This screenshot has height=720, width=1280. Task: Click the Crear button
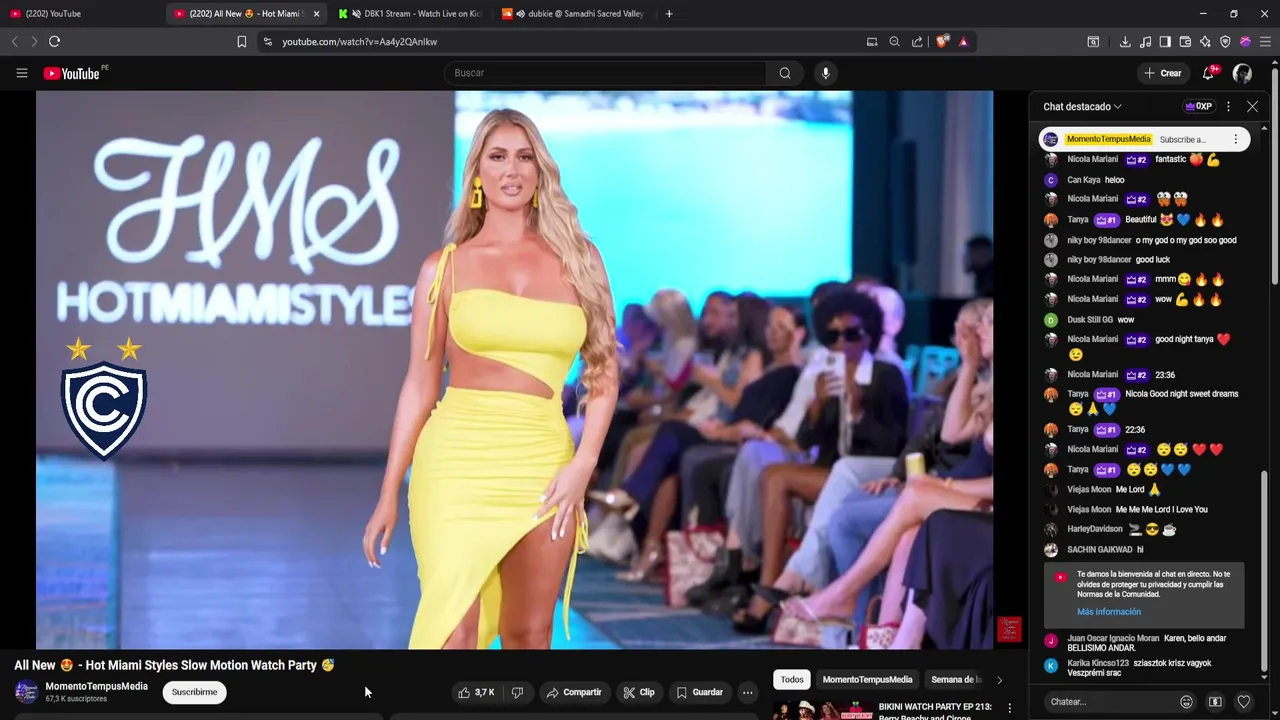pos(1163,73)
